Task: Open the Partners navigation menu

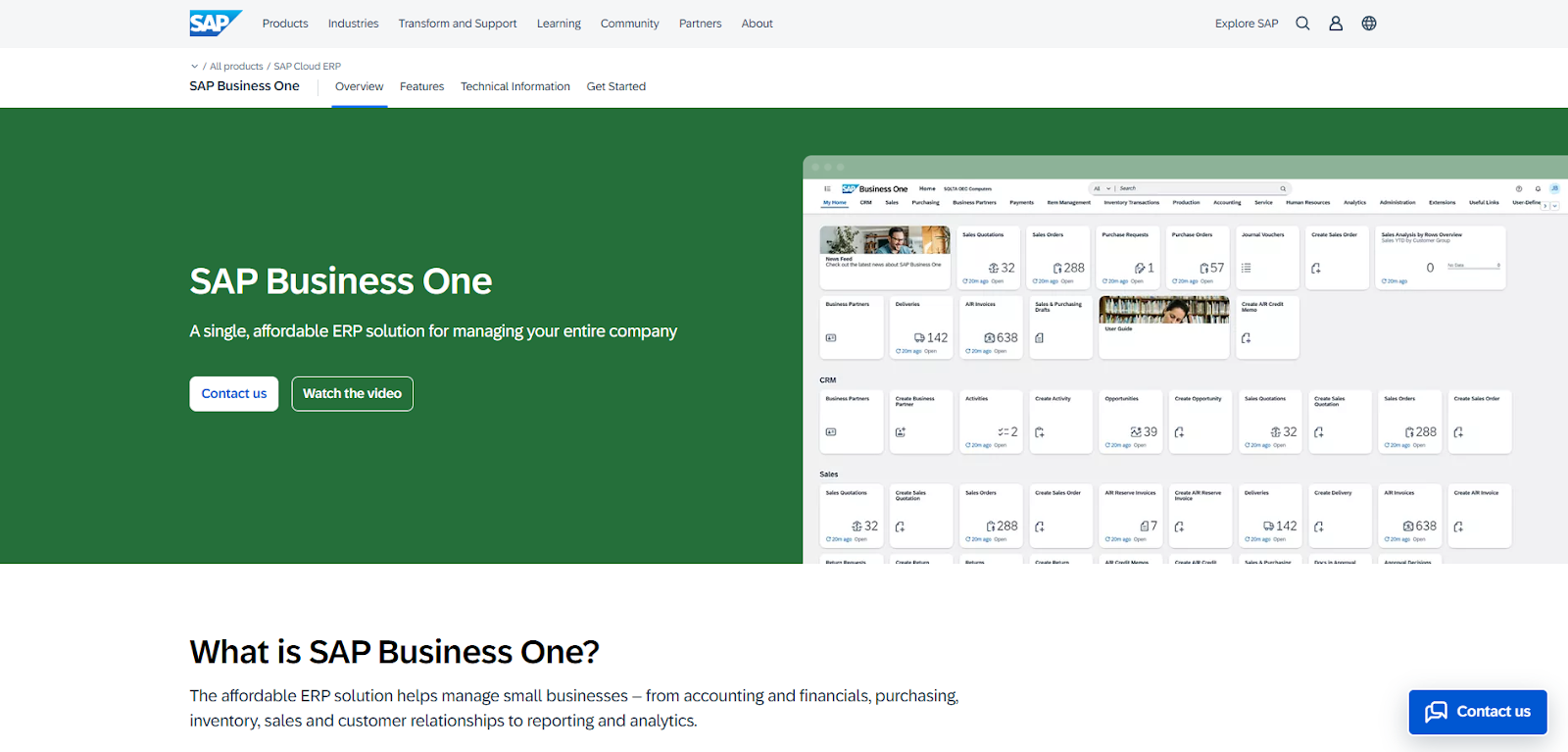Action: coord(700,24)
